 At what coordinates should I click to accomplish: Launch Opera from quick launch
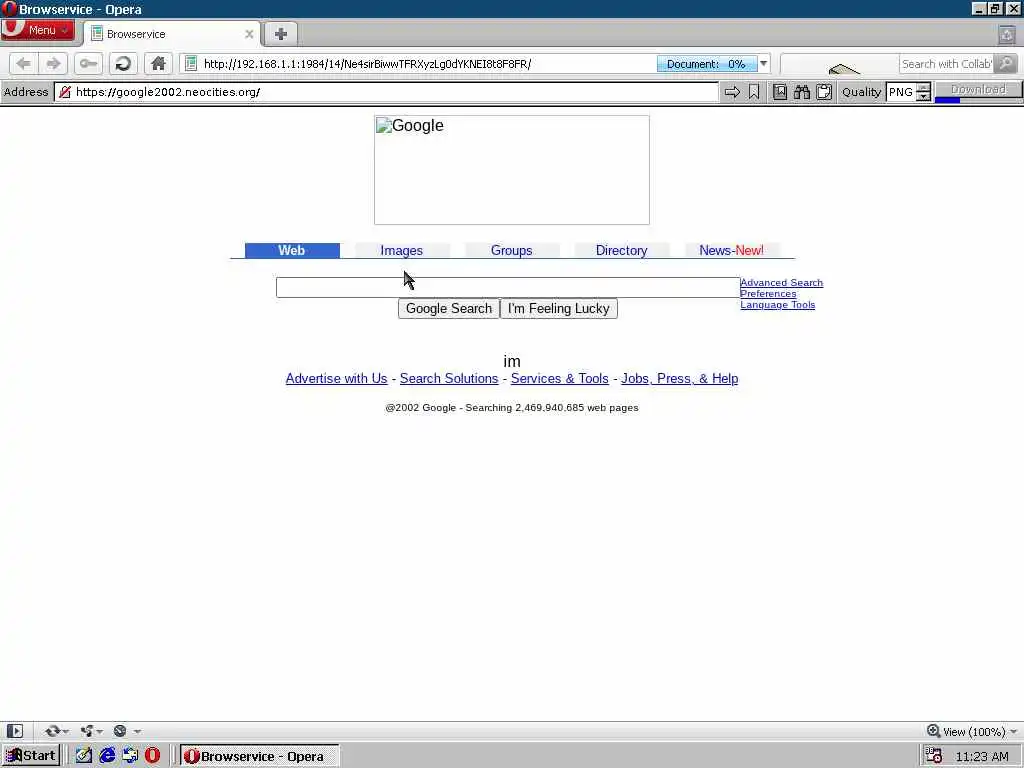point(153,756)
